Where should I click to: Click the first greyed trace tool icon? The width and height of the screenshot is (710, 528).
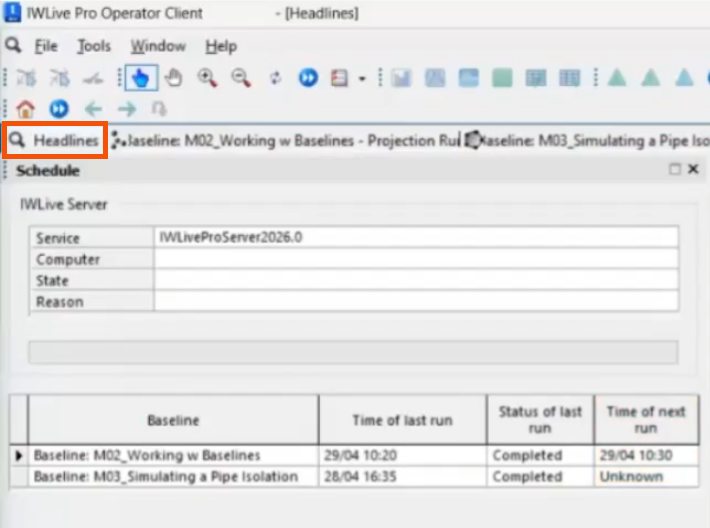[26, 78]
